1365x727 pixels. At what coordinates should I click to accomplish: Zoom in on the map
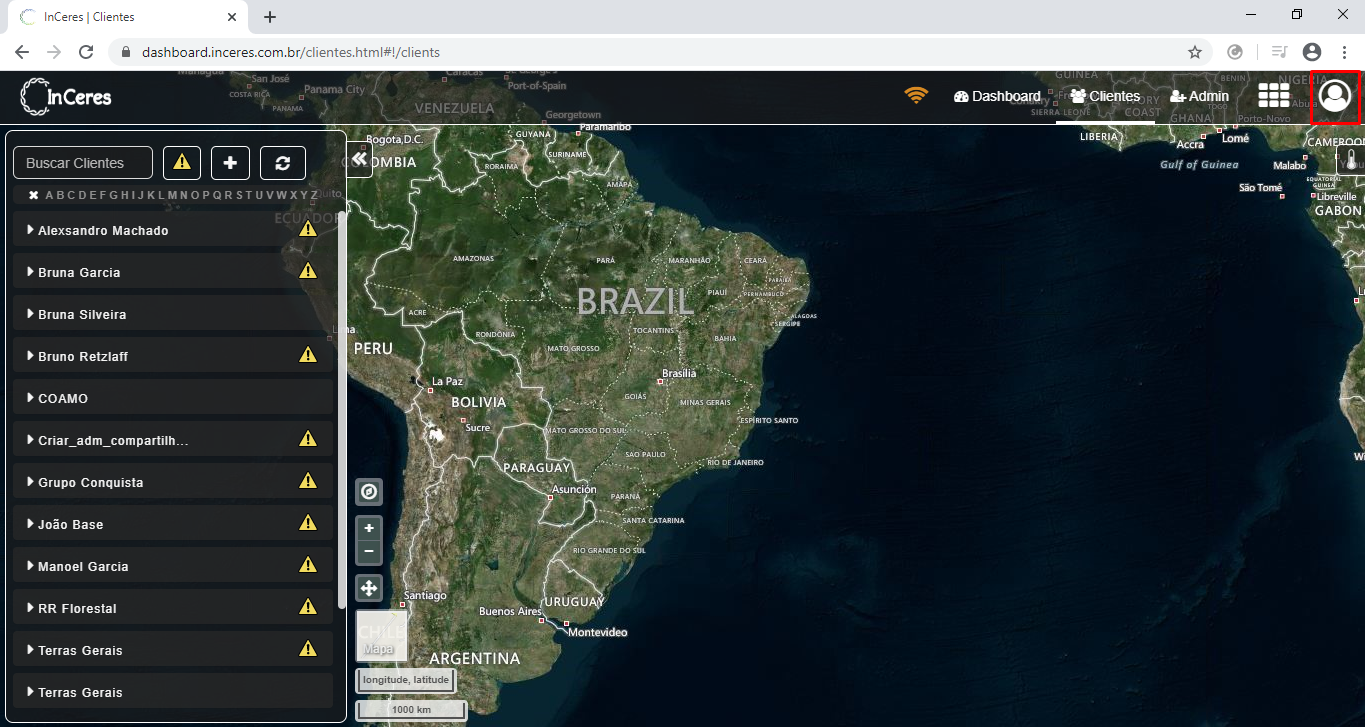[369, 528]
